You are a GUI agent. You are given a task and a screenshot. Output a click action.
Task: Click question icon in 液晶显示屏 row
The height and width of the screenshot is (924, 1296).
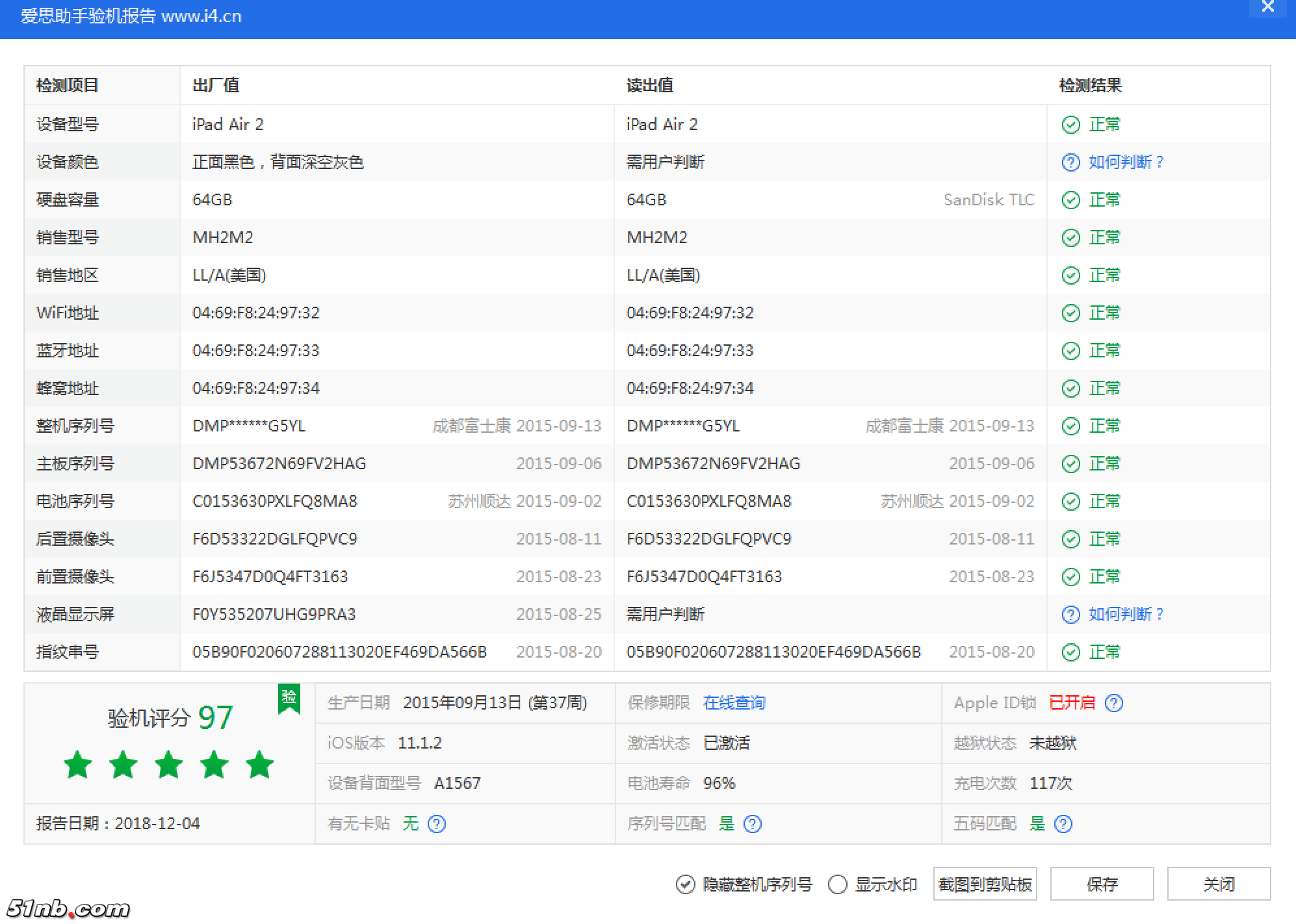pyautogui.click(x=1070, y=615)
